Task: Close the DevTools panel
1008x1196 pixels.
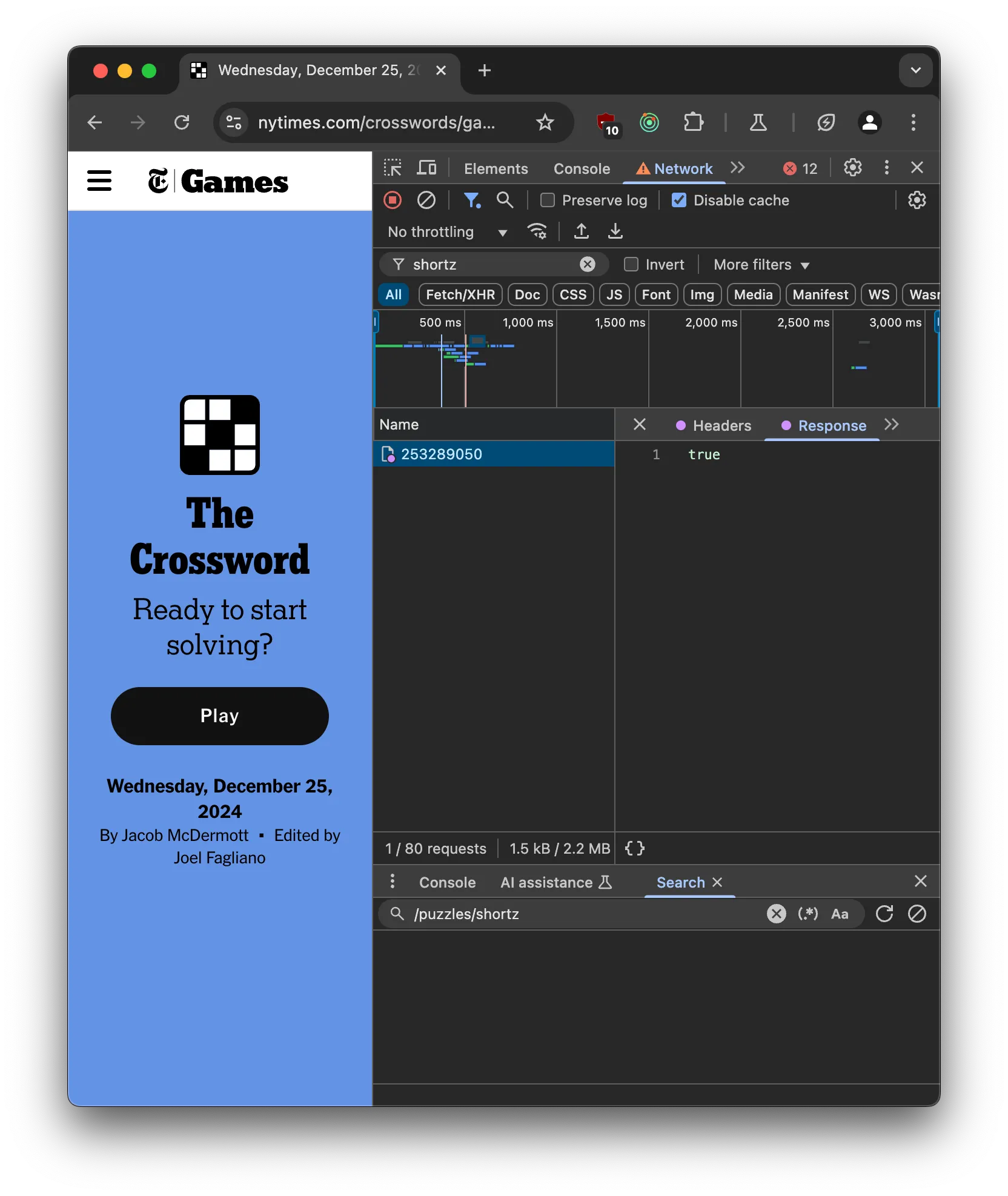Action: click(x=917, y=168)
